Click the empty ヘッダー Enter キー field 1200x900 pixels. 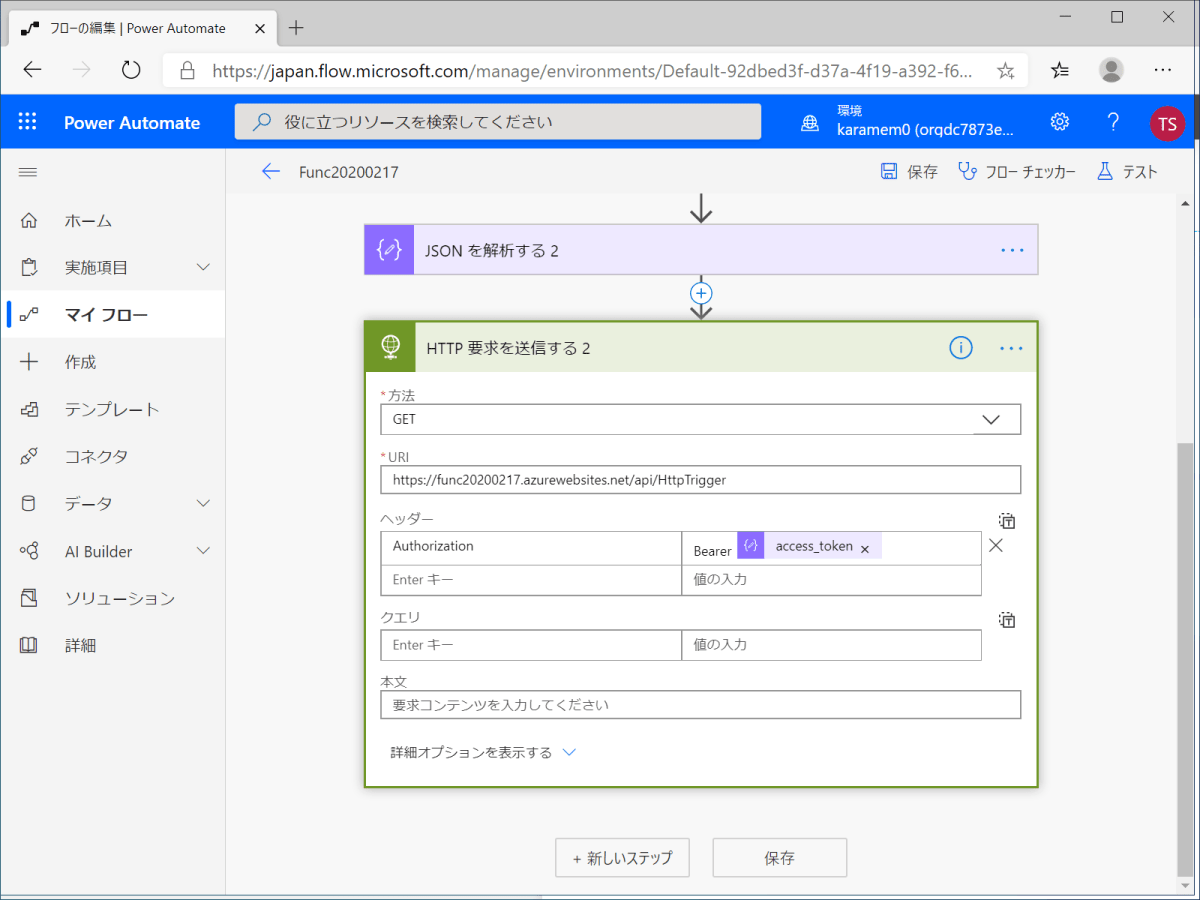click(531, 580)
